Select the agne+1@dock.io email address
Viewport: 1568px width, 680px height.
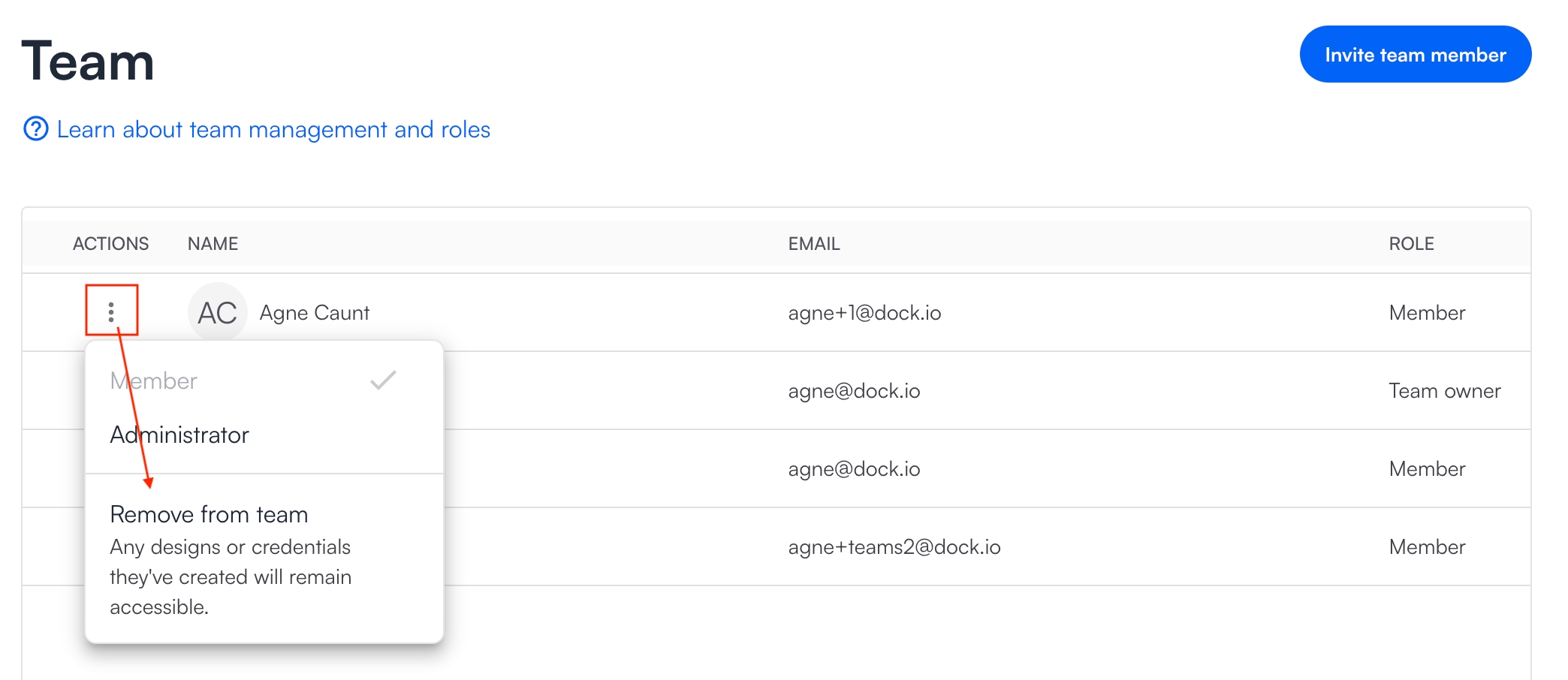point(864,313)
